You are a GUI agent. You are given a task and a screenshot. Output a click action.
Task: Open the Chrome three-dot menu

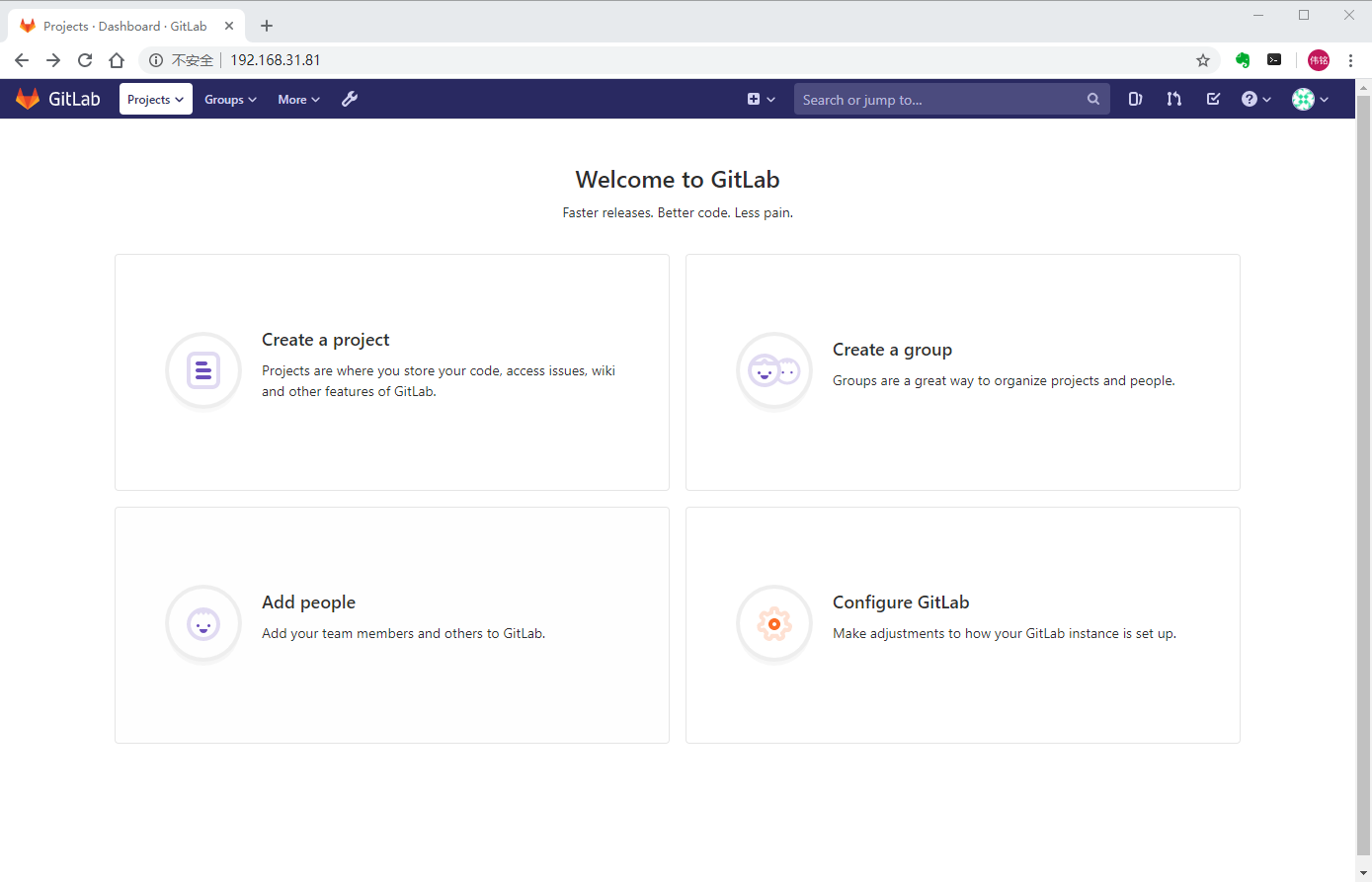pos(1350,60)
